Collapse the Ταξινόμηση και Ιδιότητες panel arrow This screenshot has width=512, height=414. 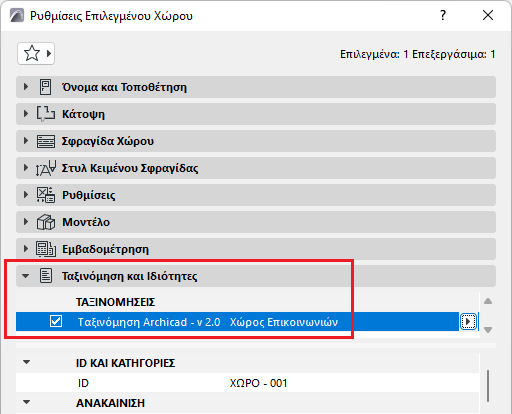(x=25, y=276)
